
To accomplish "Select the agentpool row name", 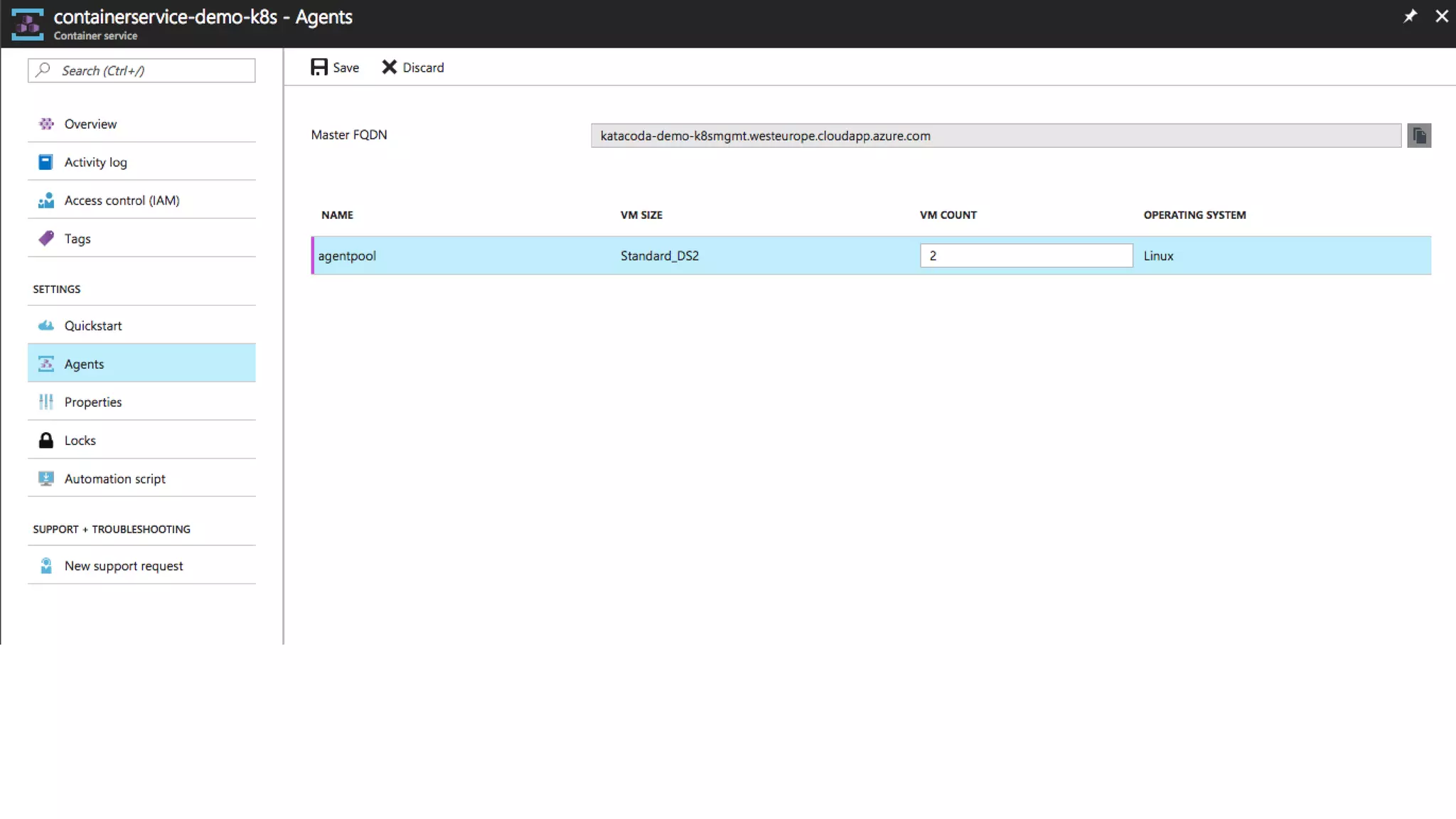I will coord(347,256).
